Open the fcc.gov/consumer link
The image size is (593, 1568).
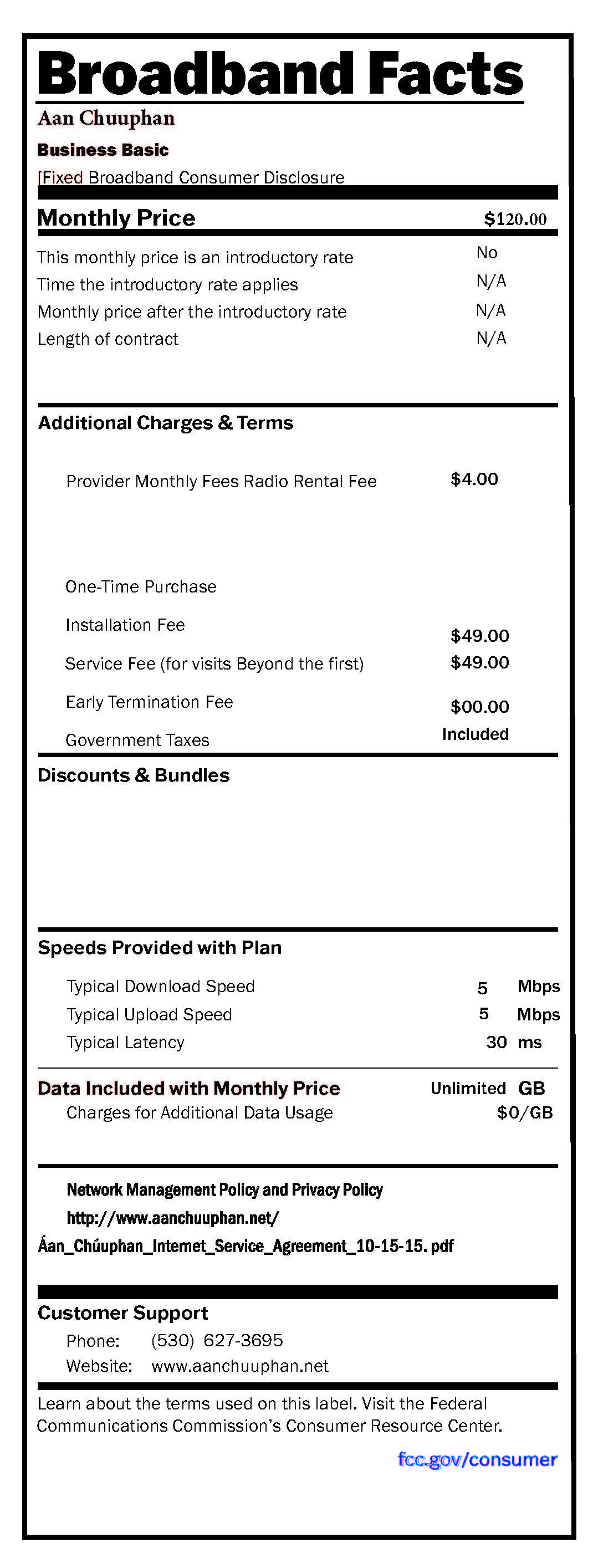(477, 1459)
